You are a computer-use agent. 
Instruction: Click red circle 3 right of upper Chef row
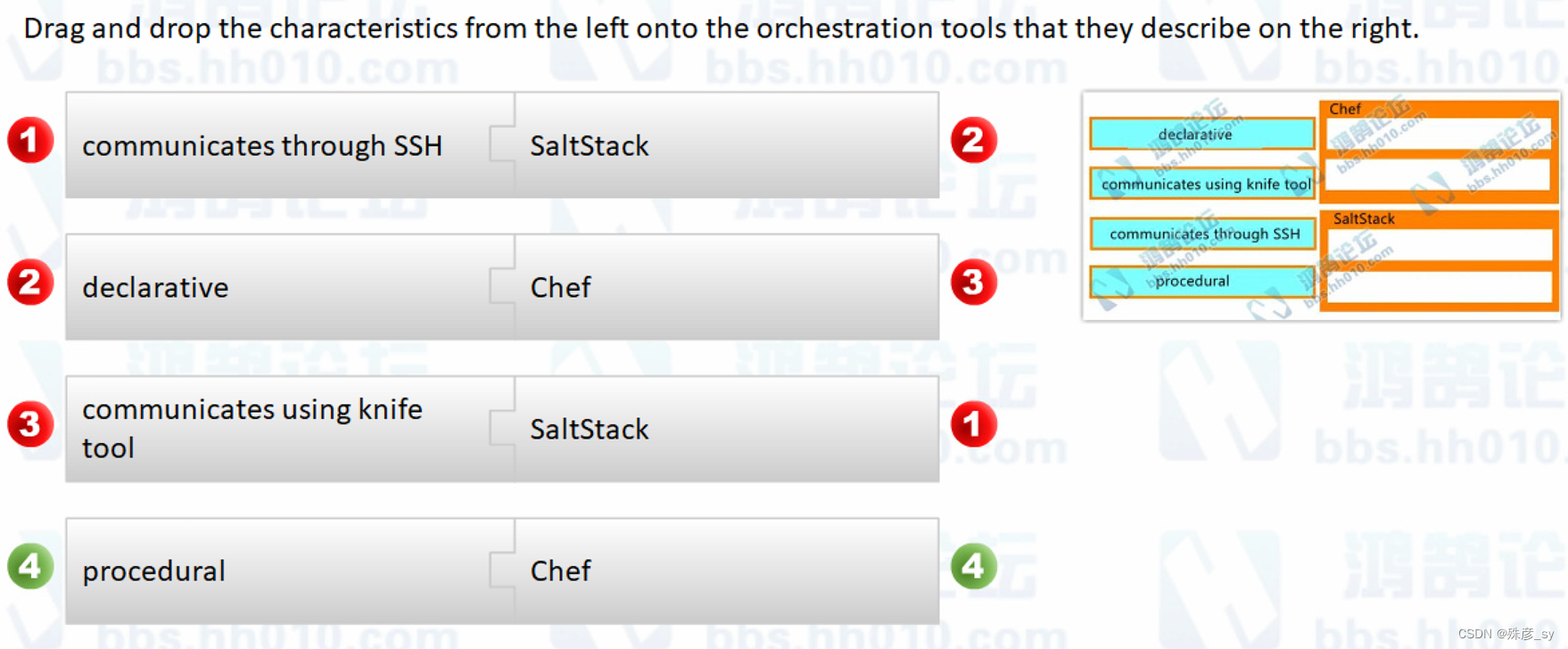(973, 283)
